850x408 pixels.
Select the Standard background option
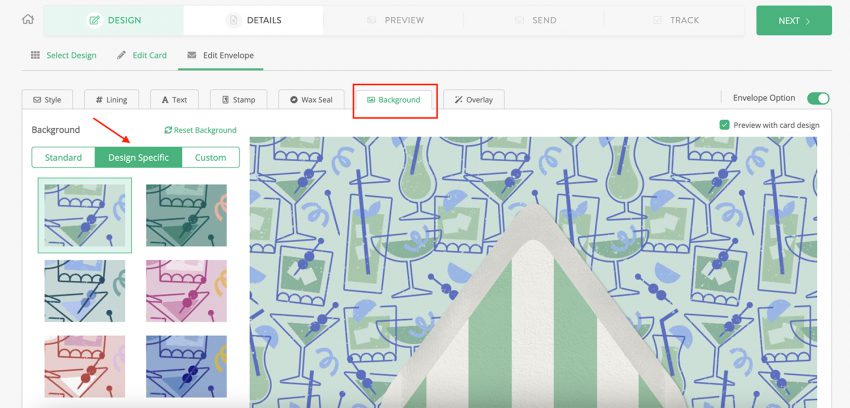pyautogui.click(x=63, y=157)
